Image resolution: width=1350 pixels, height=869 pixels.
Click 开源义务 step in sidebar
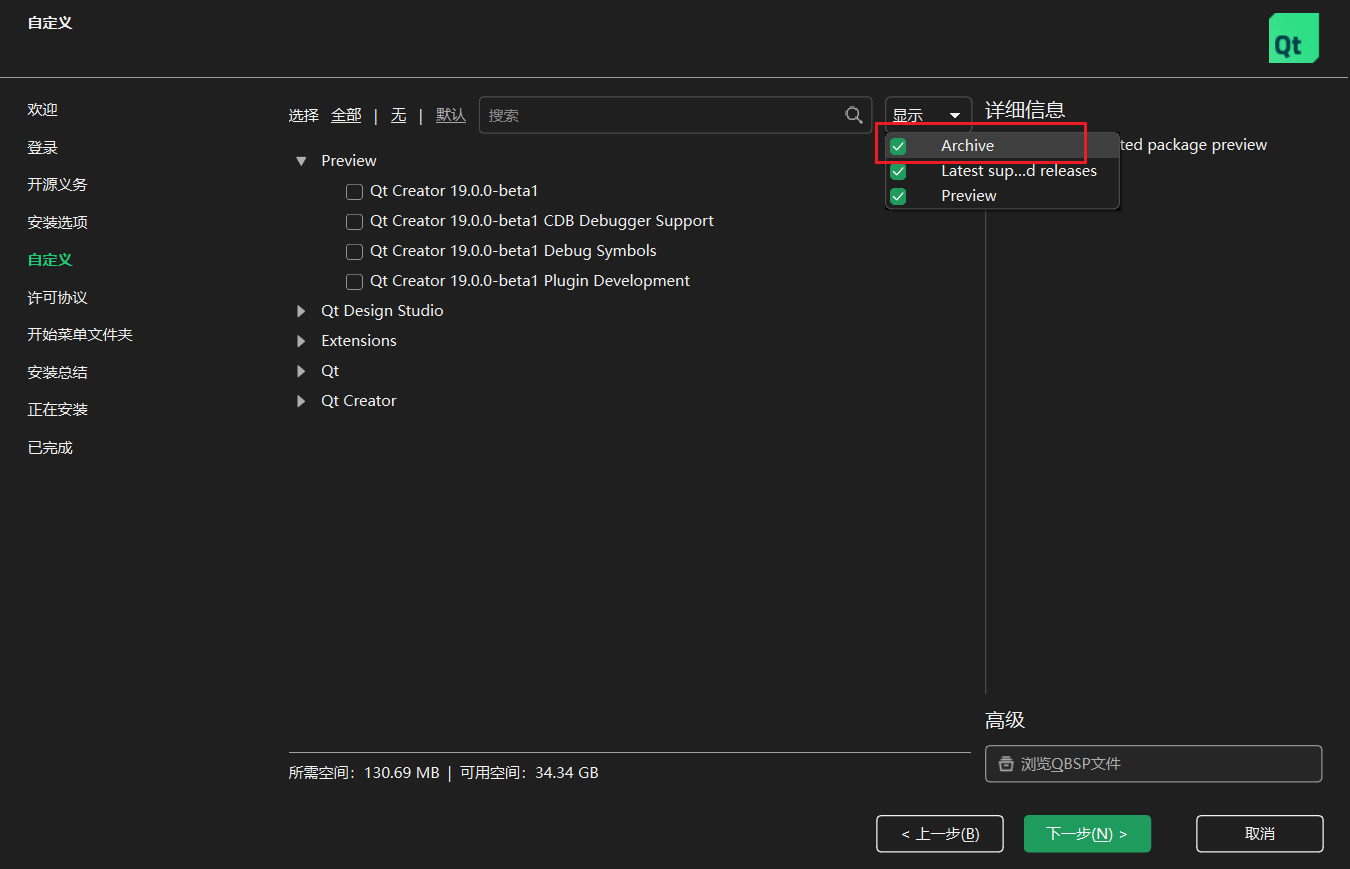(58, 185)
